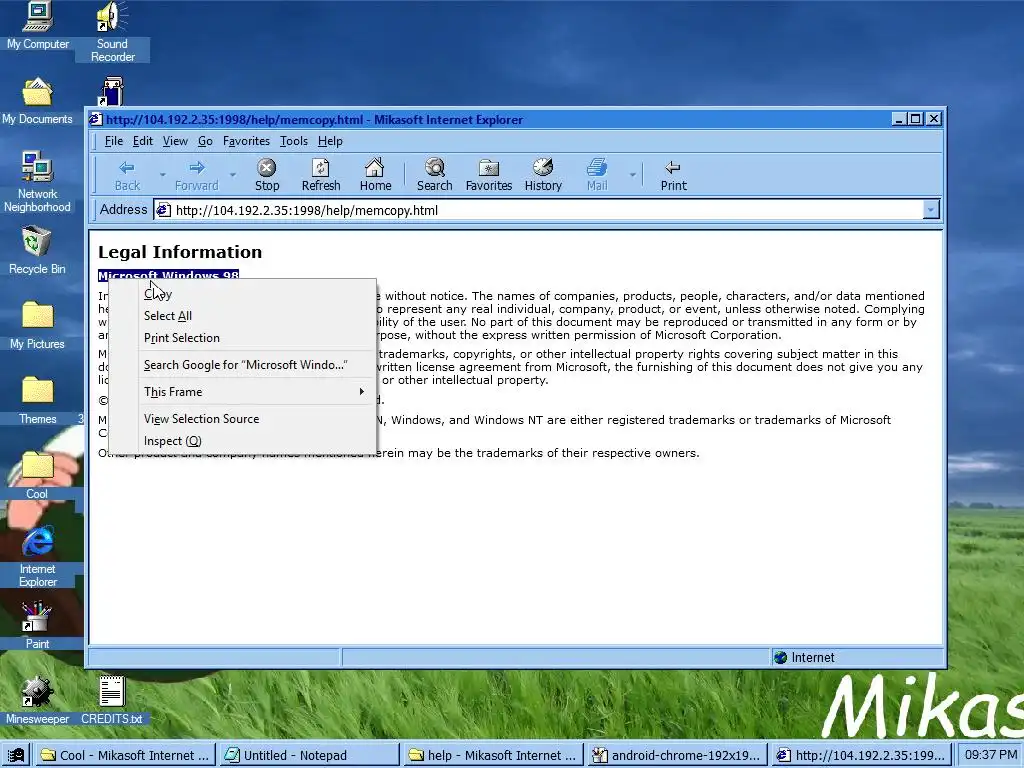Maximize the Internet Explorer window
Viewport: 1024px width, 768px height.
click(916, 119)
